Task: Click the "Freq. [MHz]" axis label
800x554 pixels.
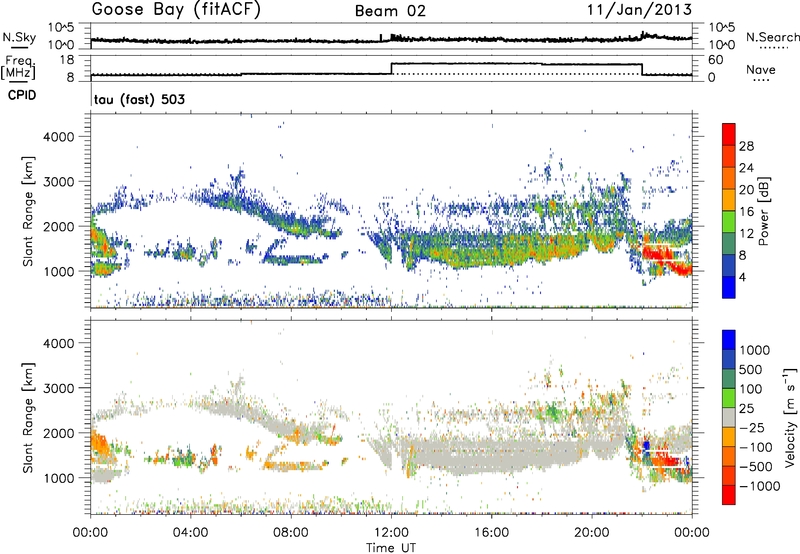Action: (x=19, y=67)
